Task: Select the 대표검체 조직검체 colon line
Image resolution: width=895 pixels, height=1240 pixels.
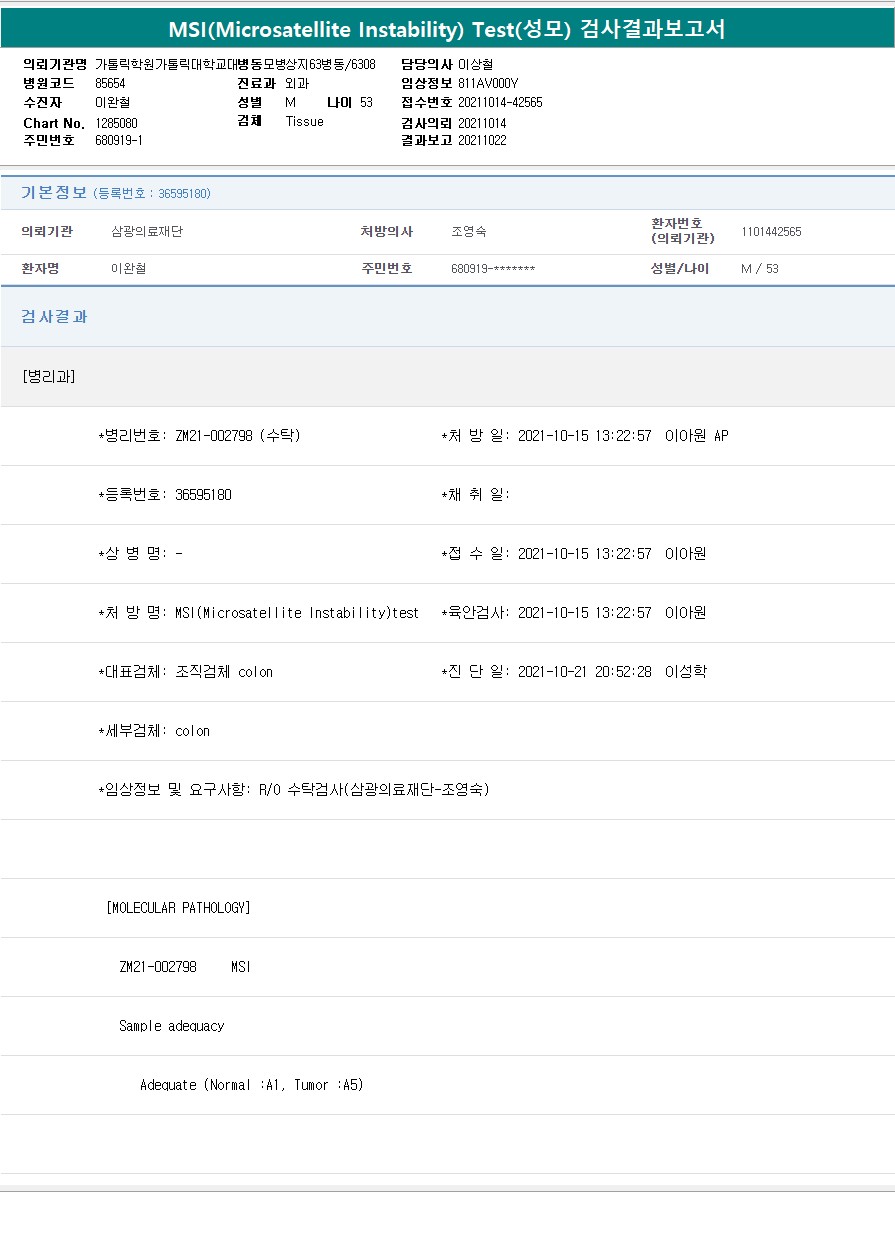Action: pyautogui.click(x=186, y=672)
